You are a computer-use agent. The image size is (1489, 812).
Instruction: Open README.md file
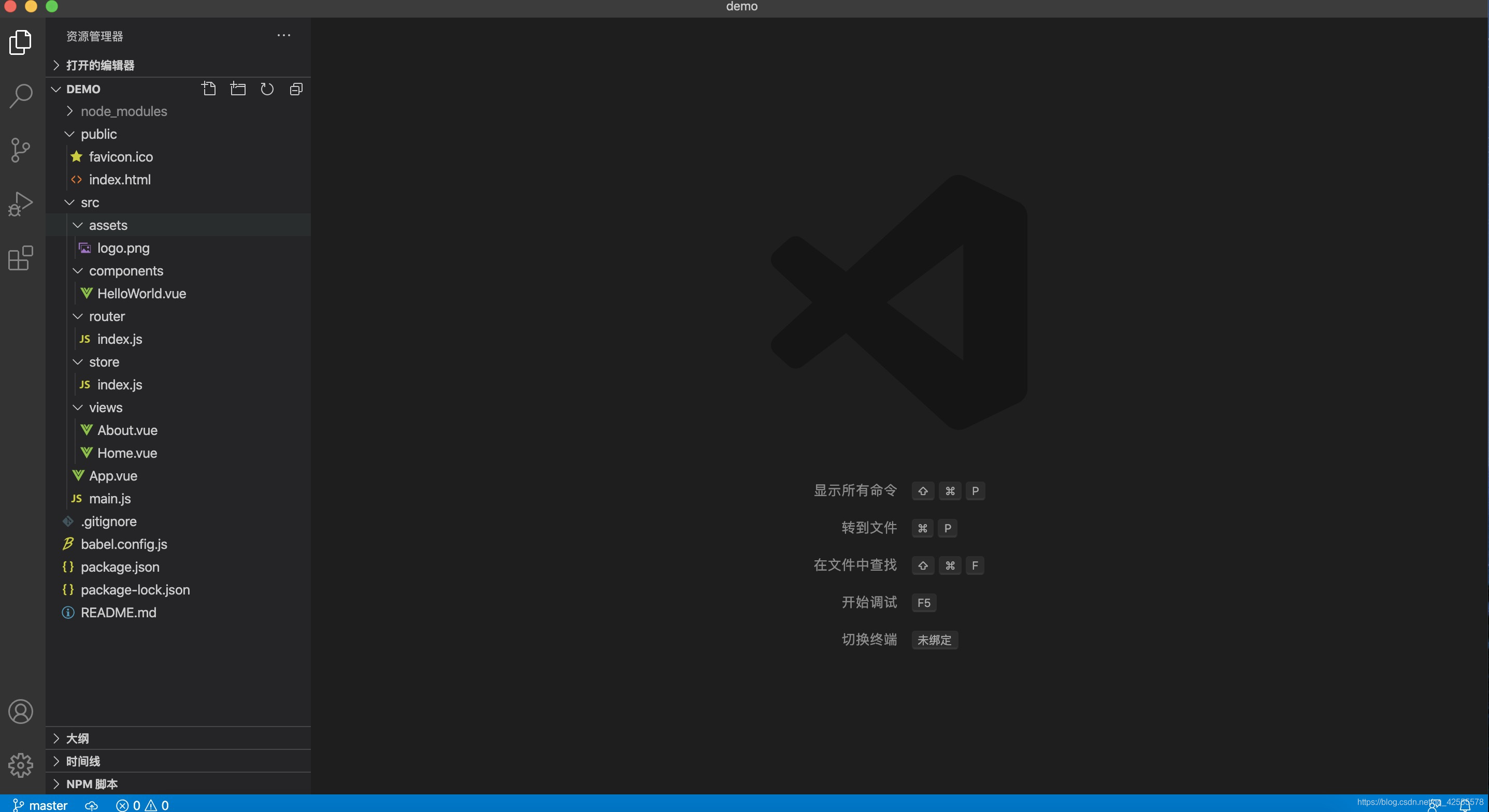pyautogui.click(x=178, y=613)
